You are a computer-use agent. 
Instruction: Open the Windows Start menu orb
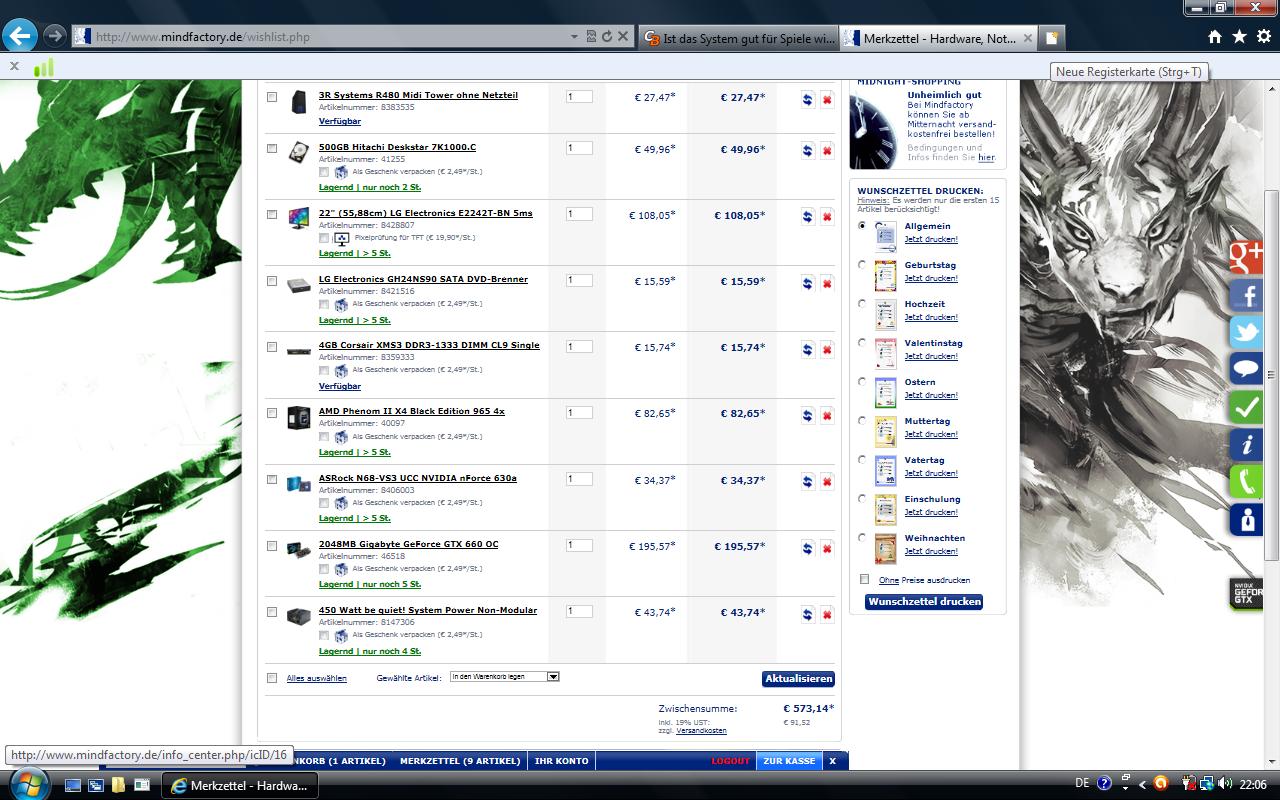tap(27, 785)
